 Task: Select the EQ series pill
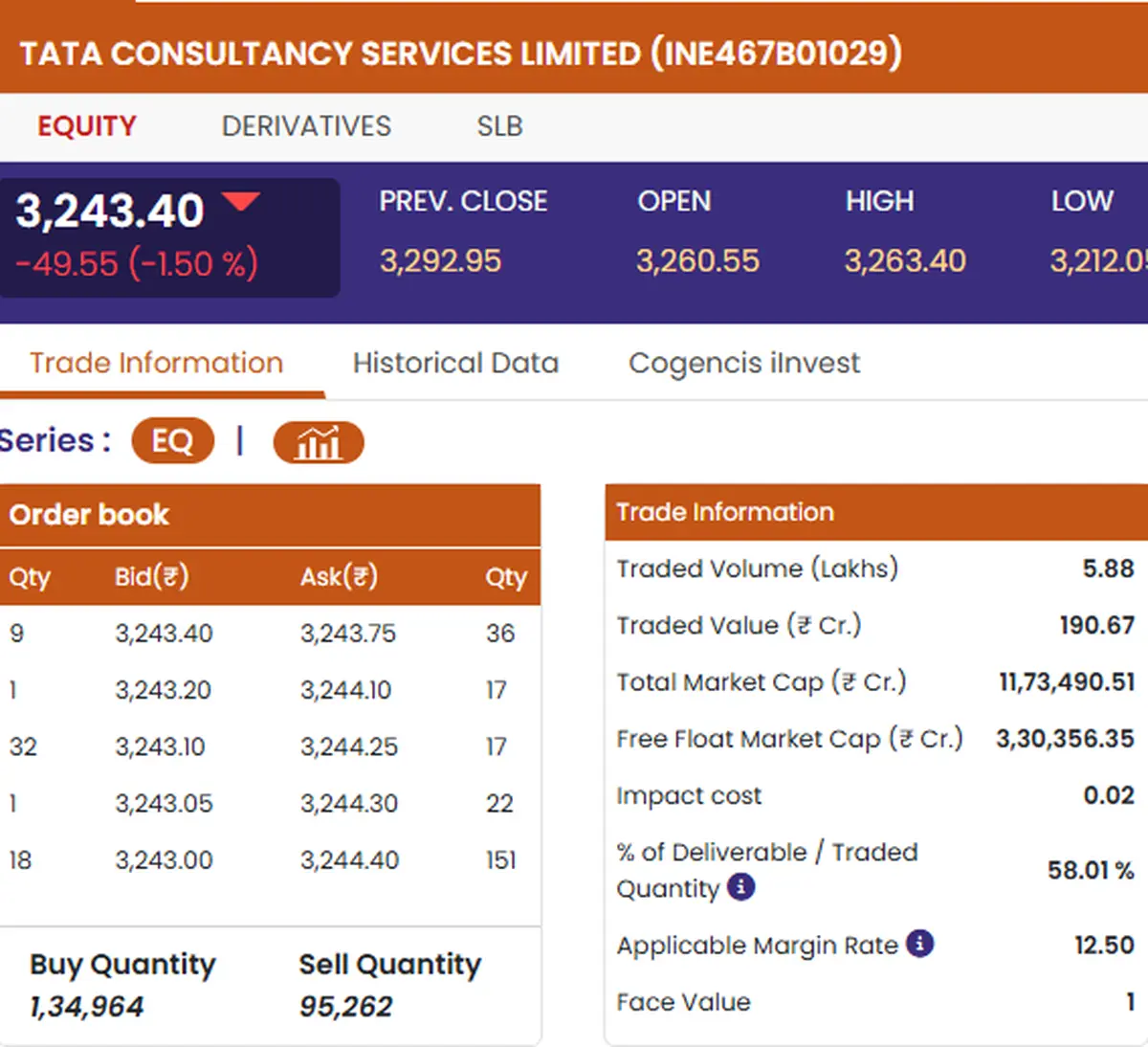(172, 441)
